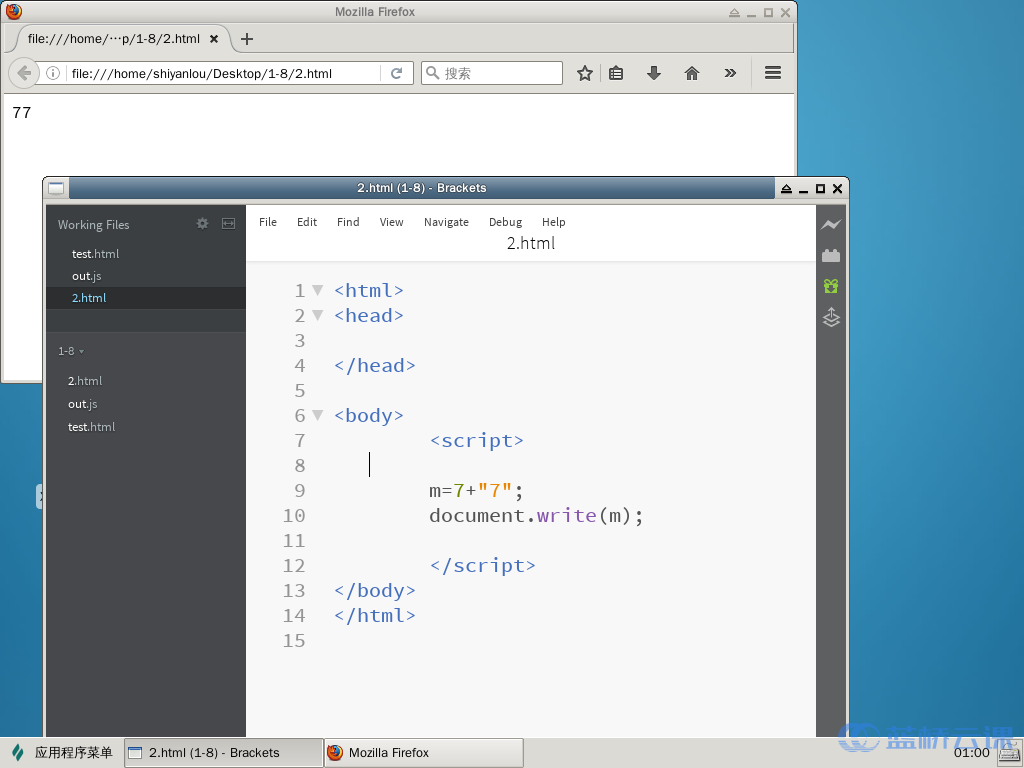Click the green update notification icon

pyautogui.click(x=831, y=286)
